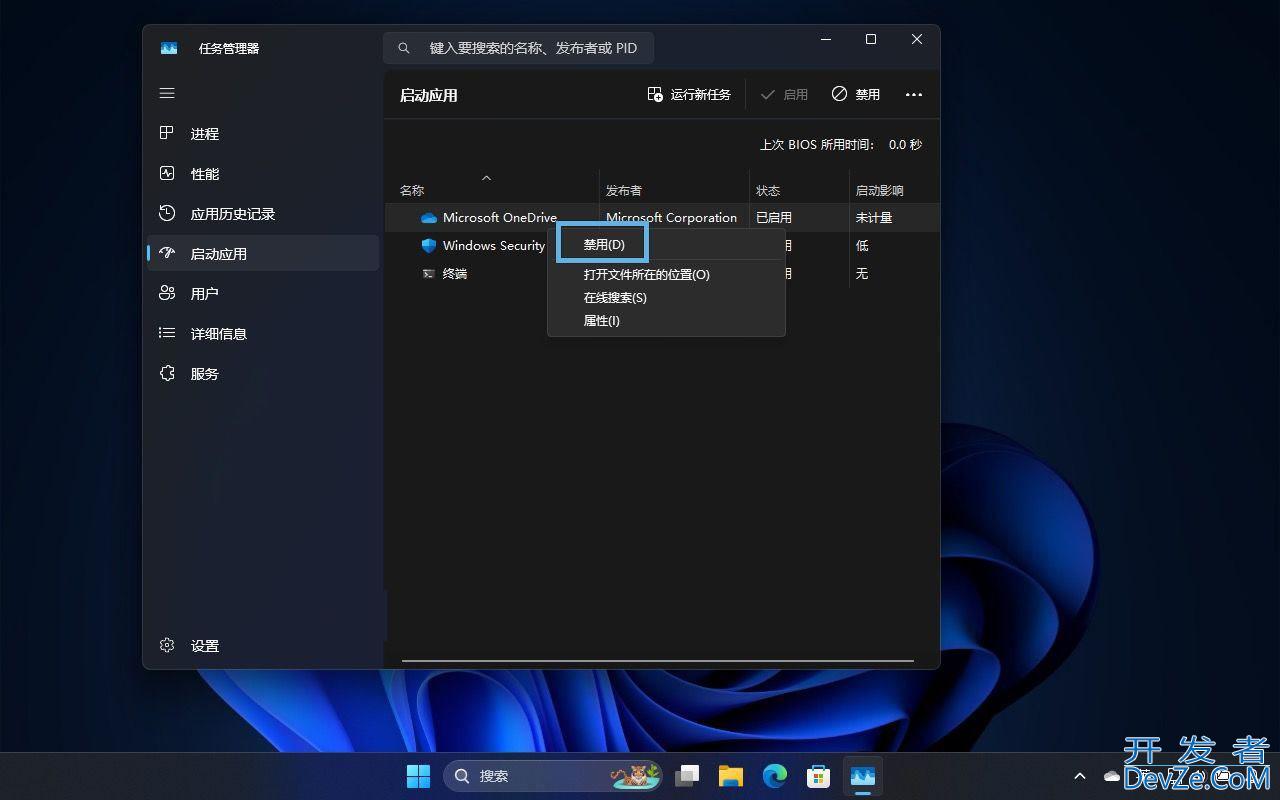Image resolution: width=1280 pixels, height=800 pixels.
Task: Close the Task Manager window
Action: coord(917,39)
